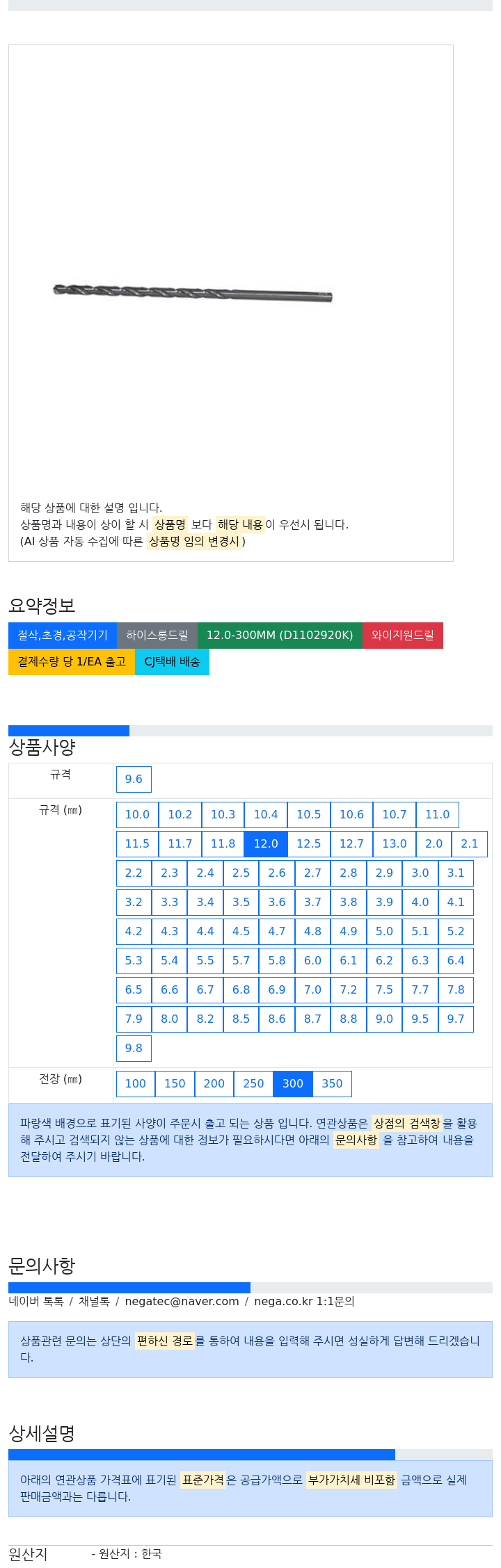Select the 9.8 diameter option
Image resolution: width=501 pixels, height=1568 pixels.
[134, 1048]
